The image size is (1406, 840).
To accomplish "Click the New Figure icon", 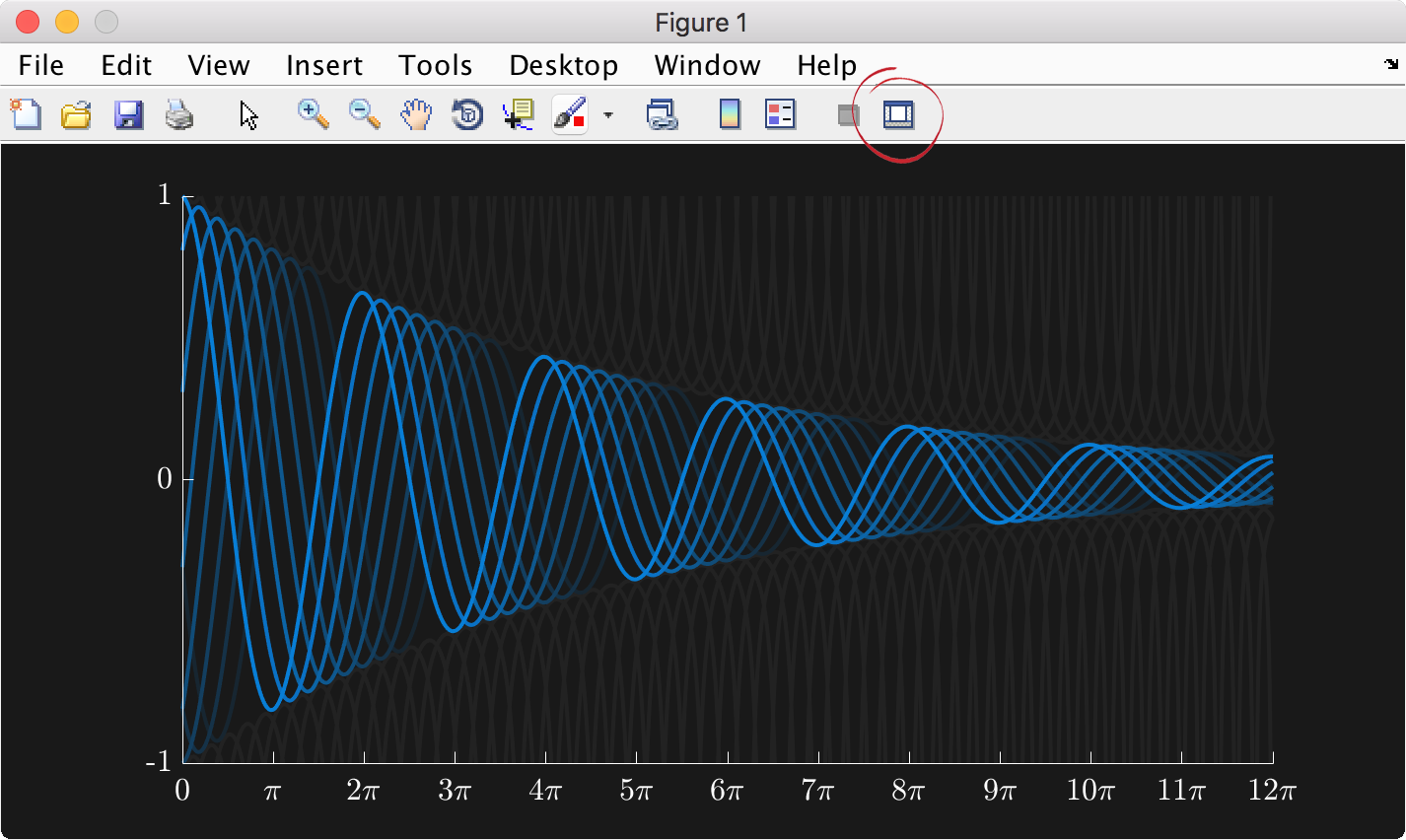I will 26,114.
